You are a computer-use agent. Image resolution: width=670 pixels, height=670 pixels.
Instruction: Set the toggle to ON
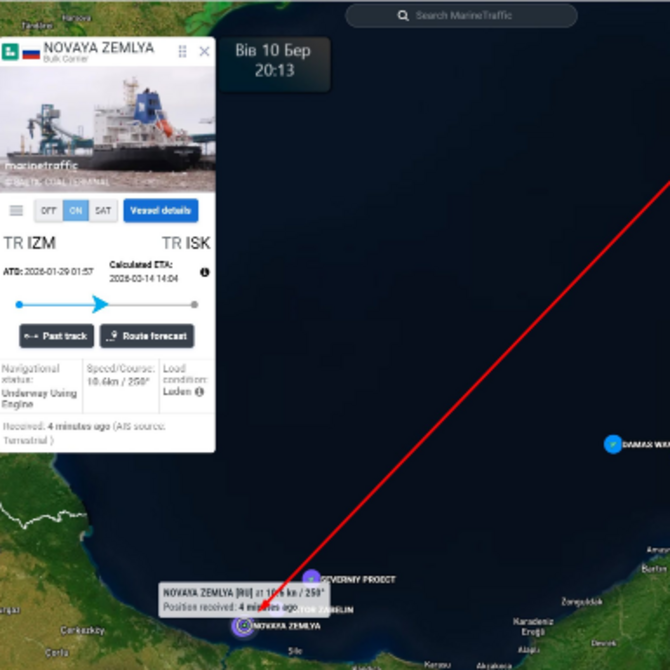(x=76, y=210)
